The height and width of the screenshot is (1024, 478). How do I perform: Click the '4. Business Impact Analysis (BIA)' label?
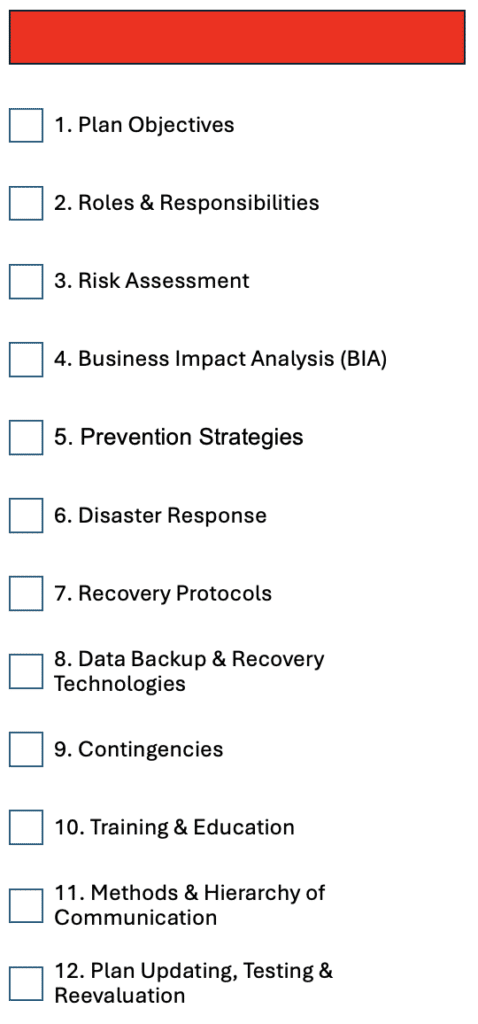(221, 359)
